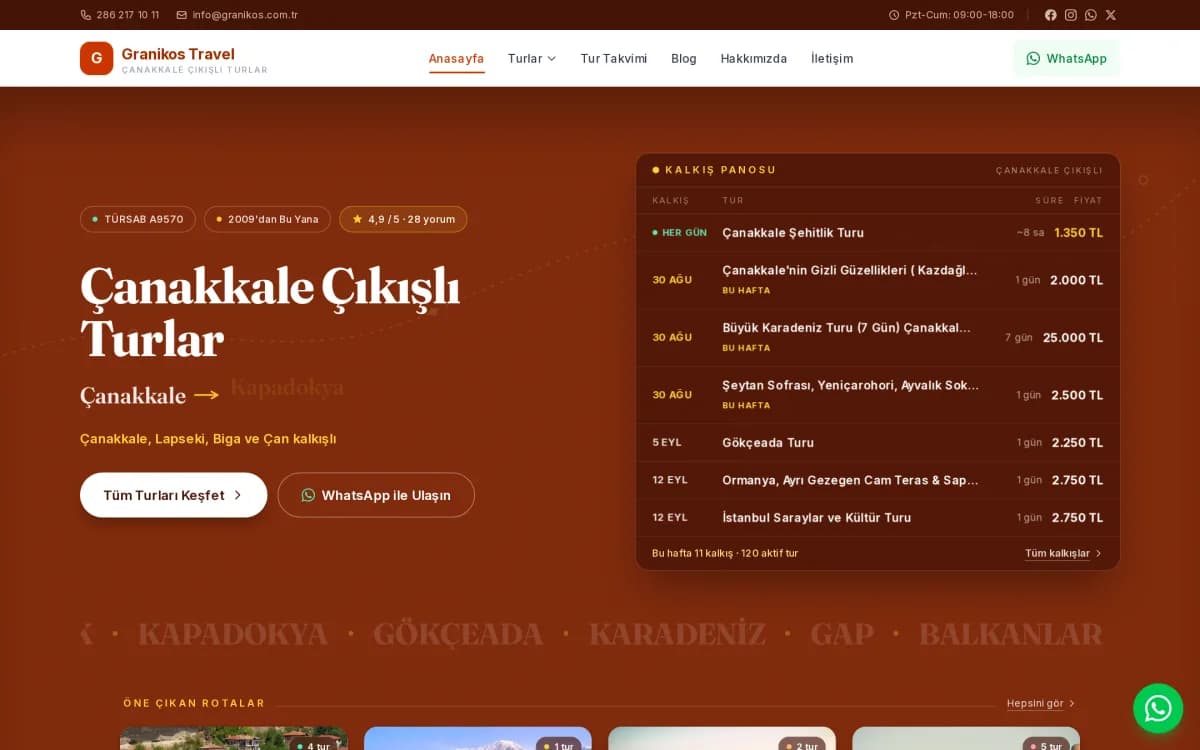Screen dimensions: 1200x750
Task: Select the Şeytan Sofrası, Yeniçarohori tour row
Action: point(878,395)
